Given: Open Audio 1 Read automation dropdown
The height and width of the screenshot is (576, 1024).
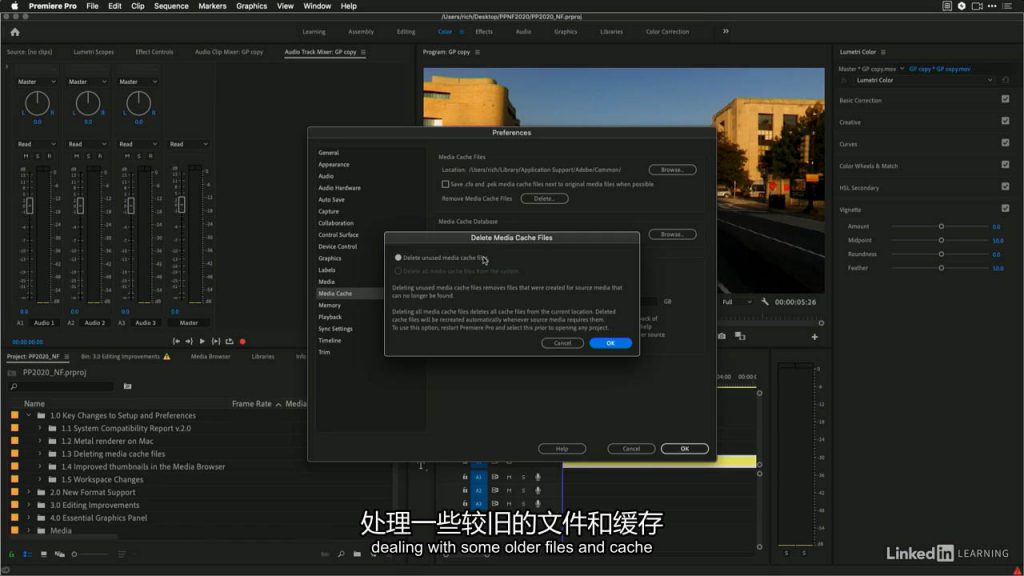Looking at the screenshot, I should (x=37, y=144).
